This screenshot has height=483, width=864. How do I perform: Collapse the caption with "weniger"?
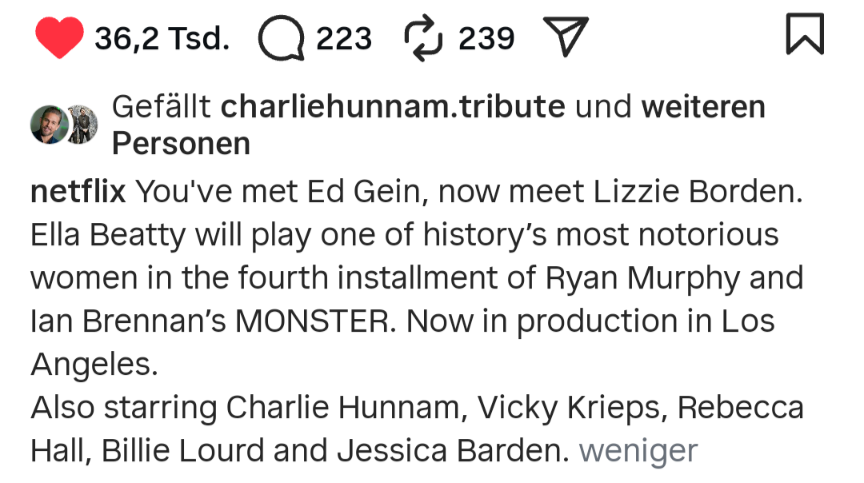(638, 450)
